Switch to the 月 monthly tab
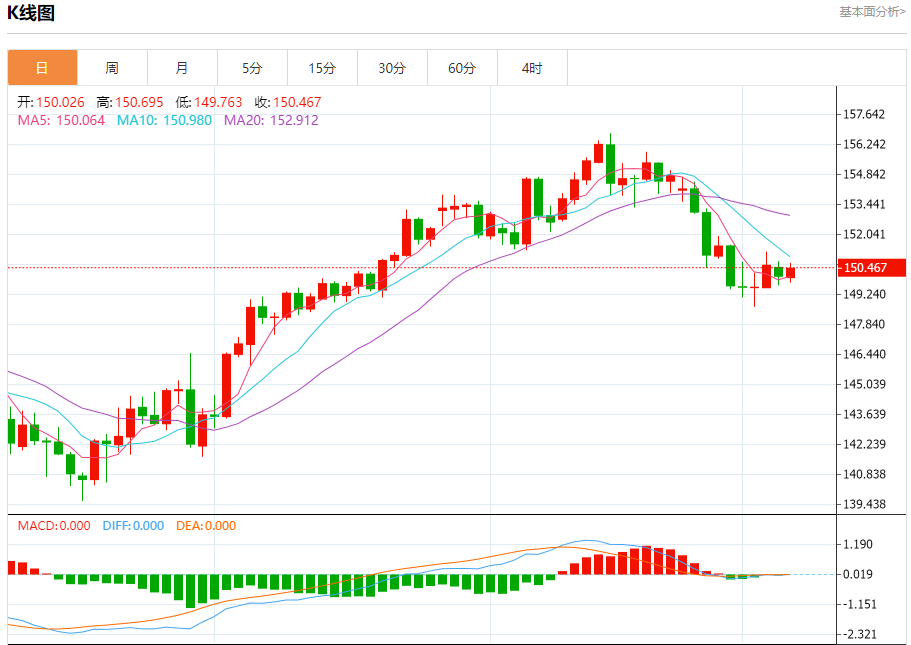Image resolution: width=911 pixels, height=645 pixels. click(x=182, y=68)
